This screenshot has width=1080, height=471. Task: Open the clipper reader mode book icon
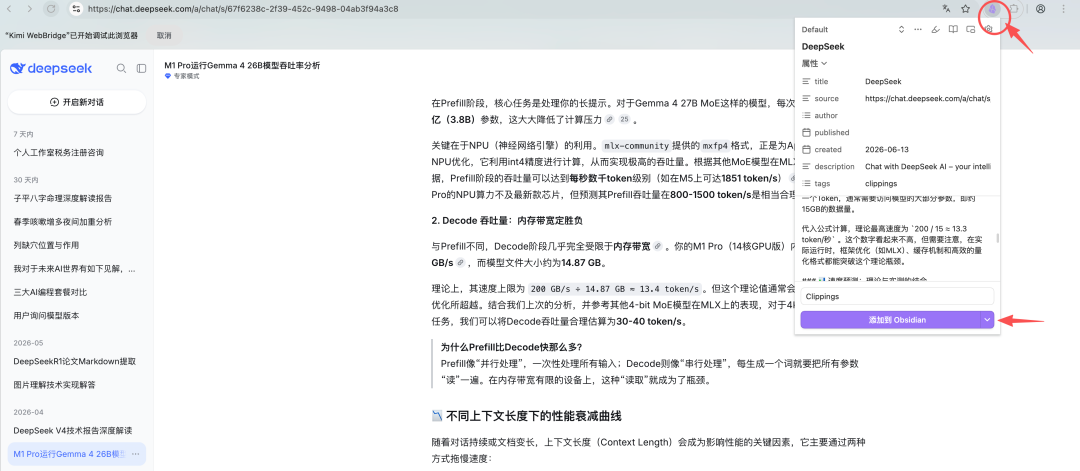pyautogui.click(x=953, y=30)
